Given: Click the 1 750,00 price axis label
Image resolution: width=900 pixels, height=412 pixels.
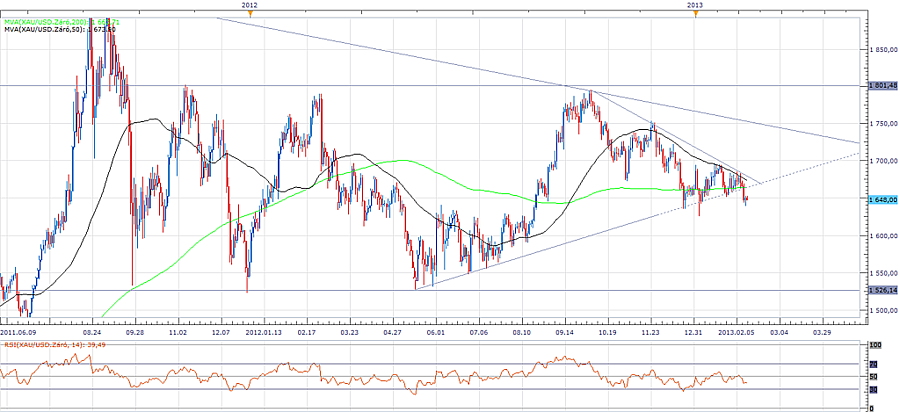Looking at the screenshot, I should pyautogui.click(x=880, y=124).
